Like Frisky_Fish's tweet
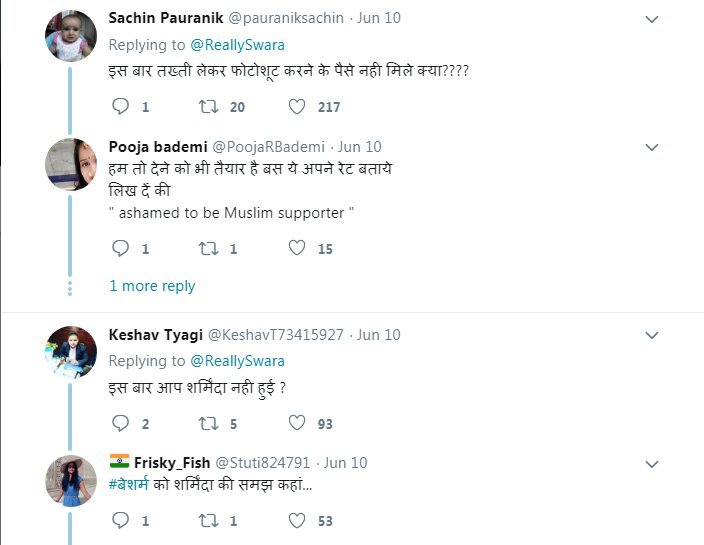704x545 pixels. [x=297, y=521]
